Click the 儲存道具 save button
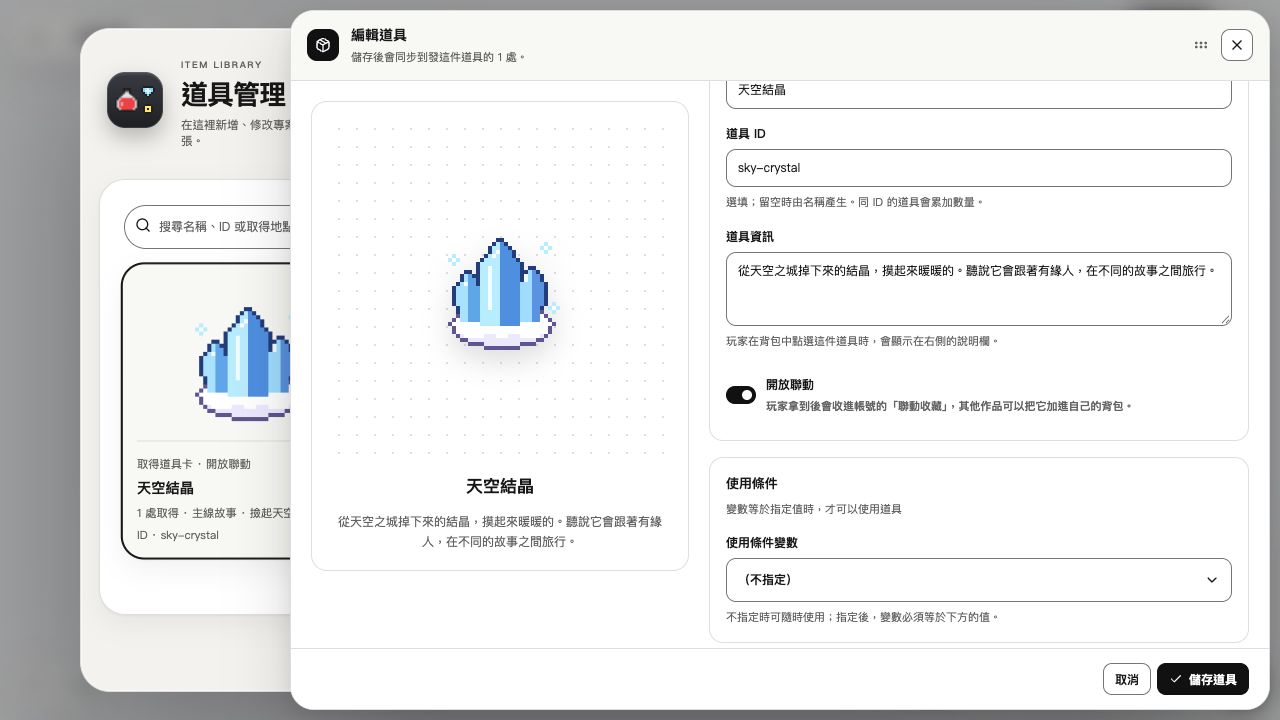 1203,679
